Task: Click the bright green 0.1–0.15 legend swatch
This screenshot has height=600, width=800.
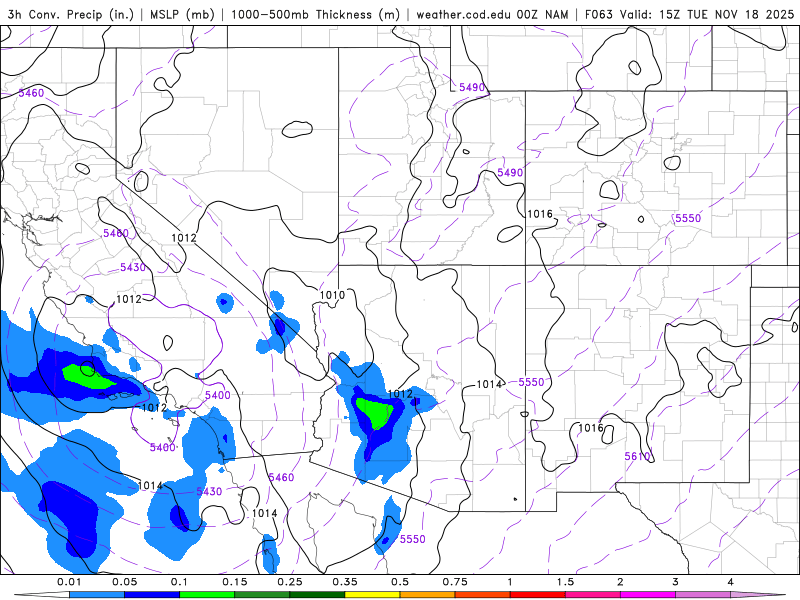Action: click(207, 595)
